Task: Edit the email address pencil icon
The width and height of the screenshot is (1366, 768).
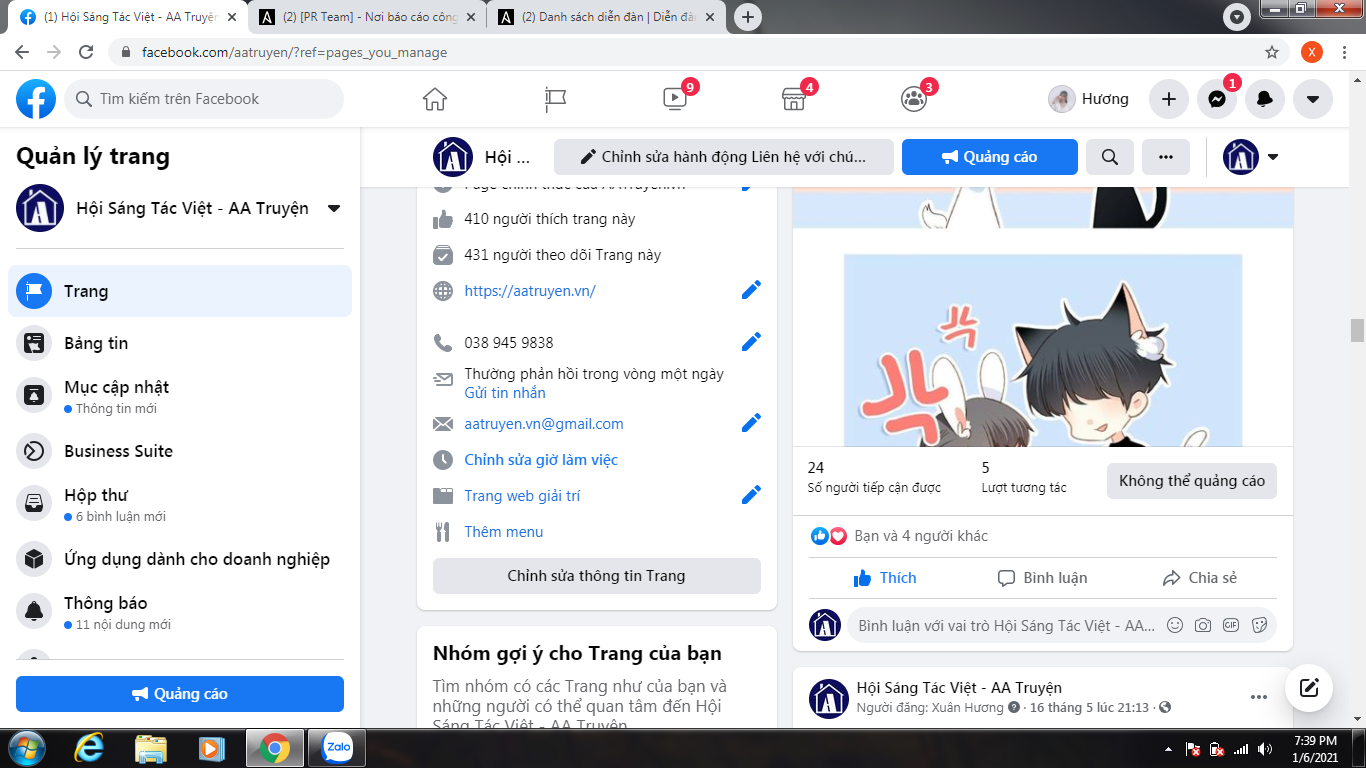Action: click(x=751, y=423)
